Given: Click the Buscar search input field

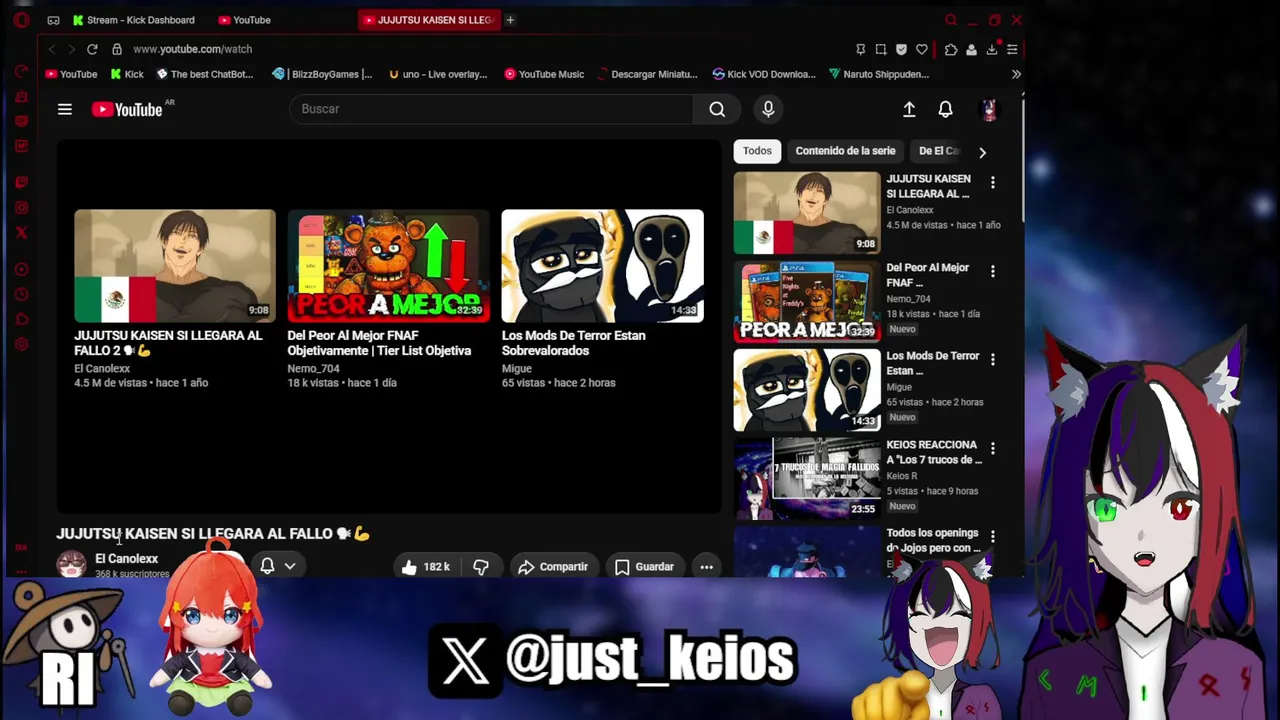Looking at the screenshot, I should click(491, 109).
